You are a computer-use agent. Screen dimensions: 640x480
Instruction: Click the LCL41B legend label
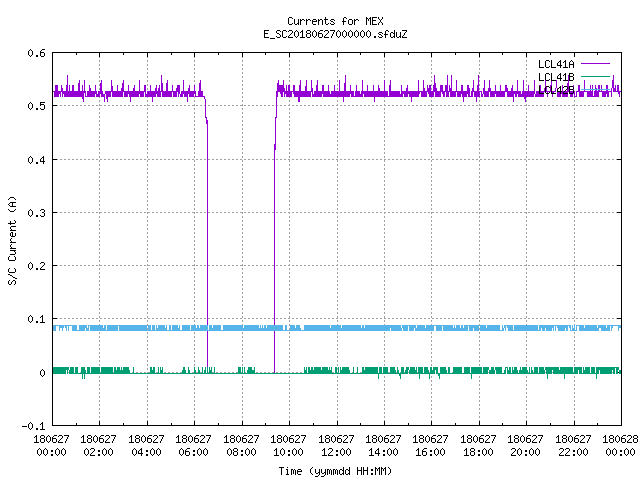pyautogui.click(x=556, y=77)
